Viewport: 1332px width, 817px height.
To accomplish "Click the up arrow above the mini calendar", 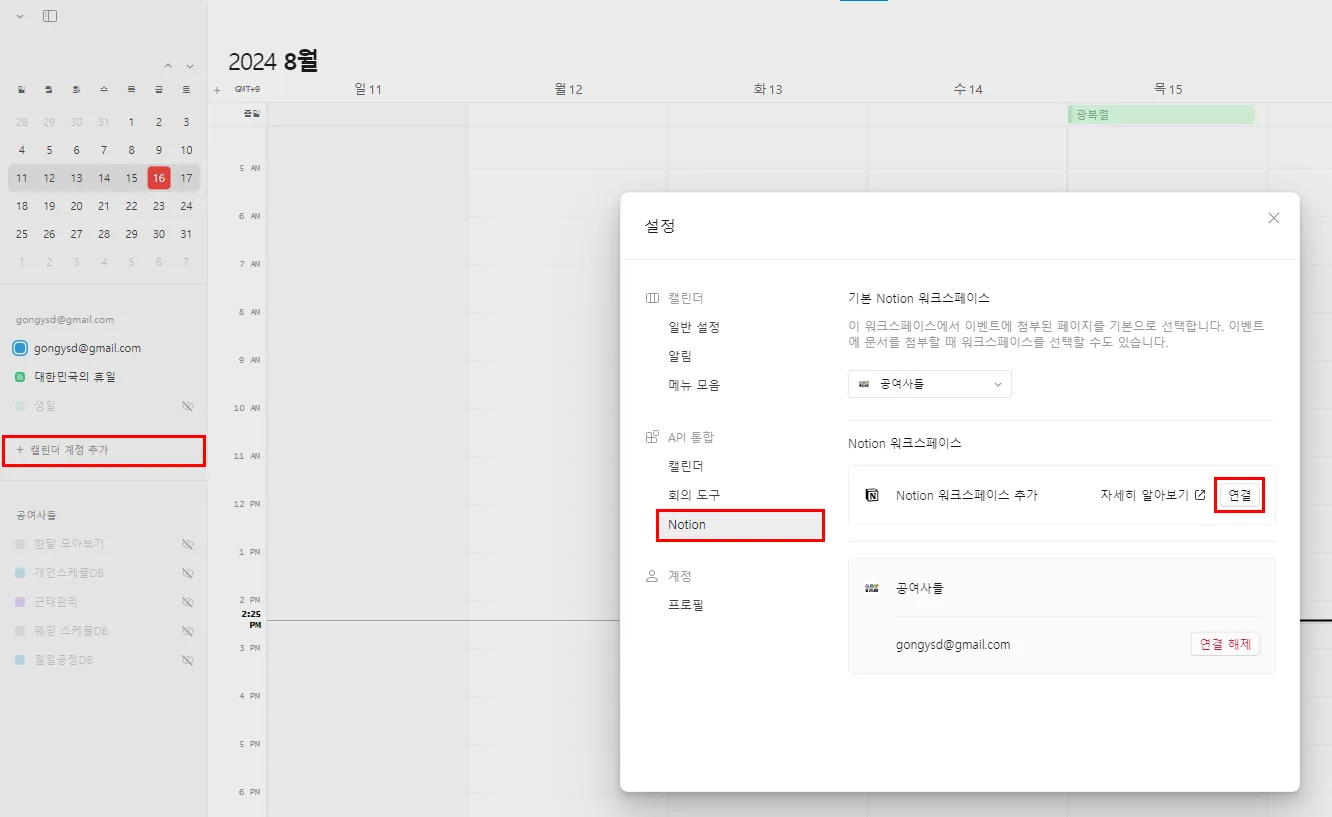I will 168,65.
